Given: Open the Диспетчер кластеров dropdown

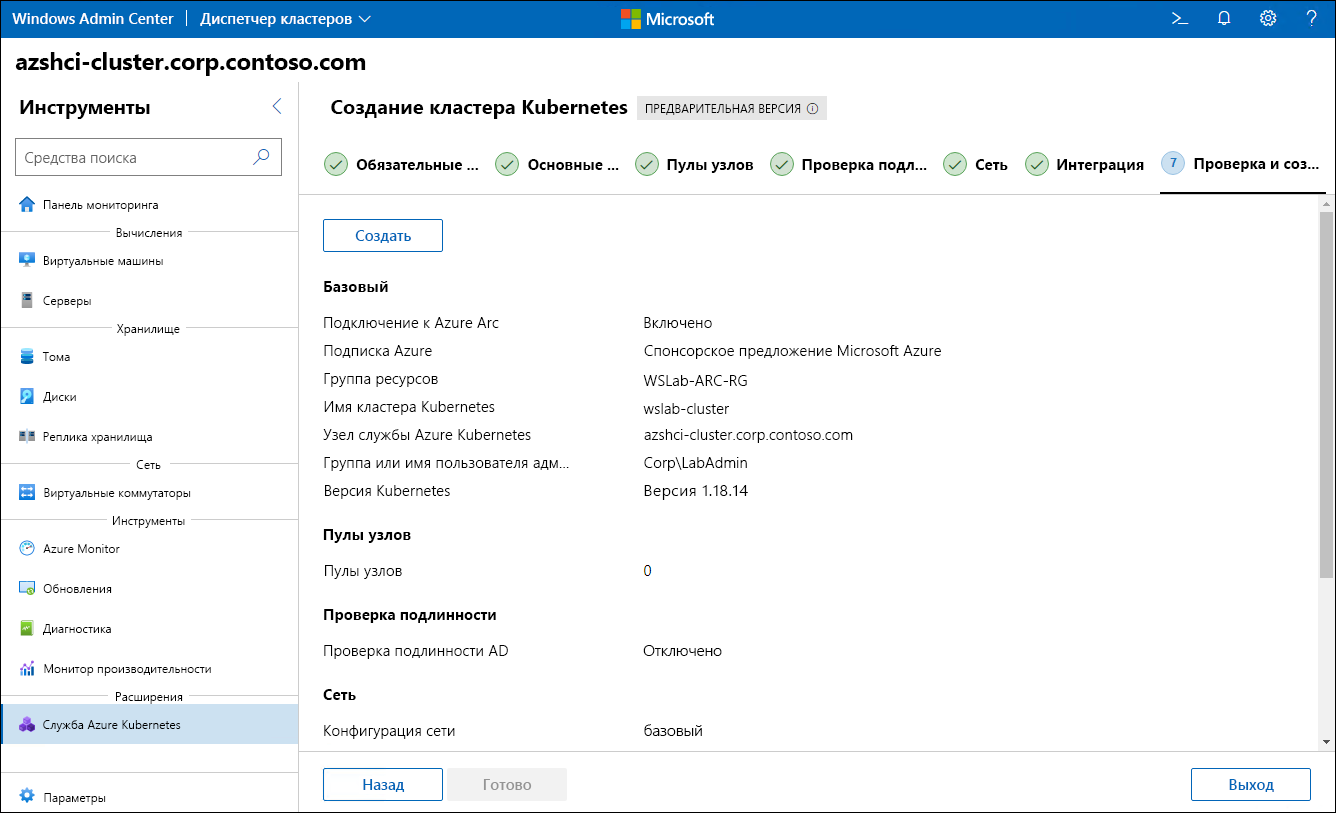Looking at the screenshot, I should tap(285, 18).
